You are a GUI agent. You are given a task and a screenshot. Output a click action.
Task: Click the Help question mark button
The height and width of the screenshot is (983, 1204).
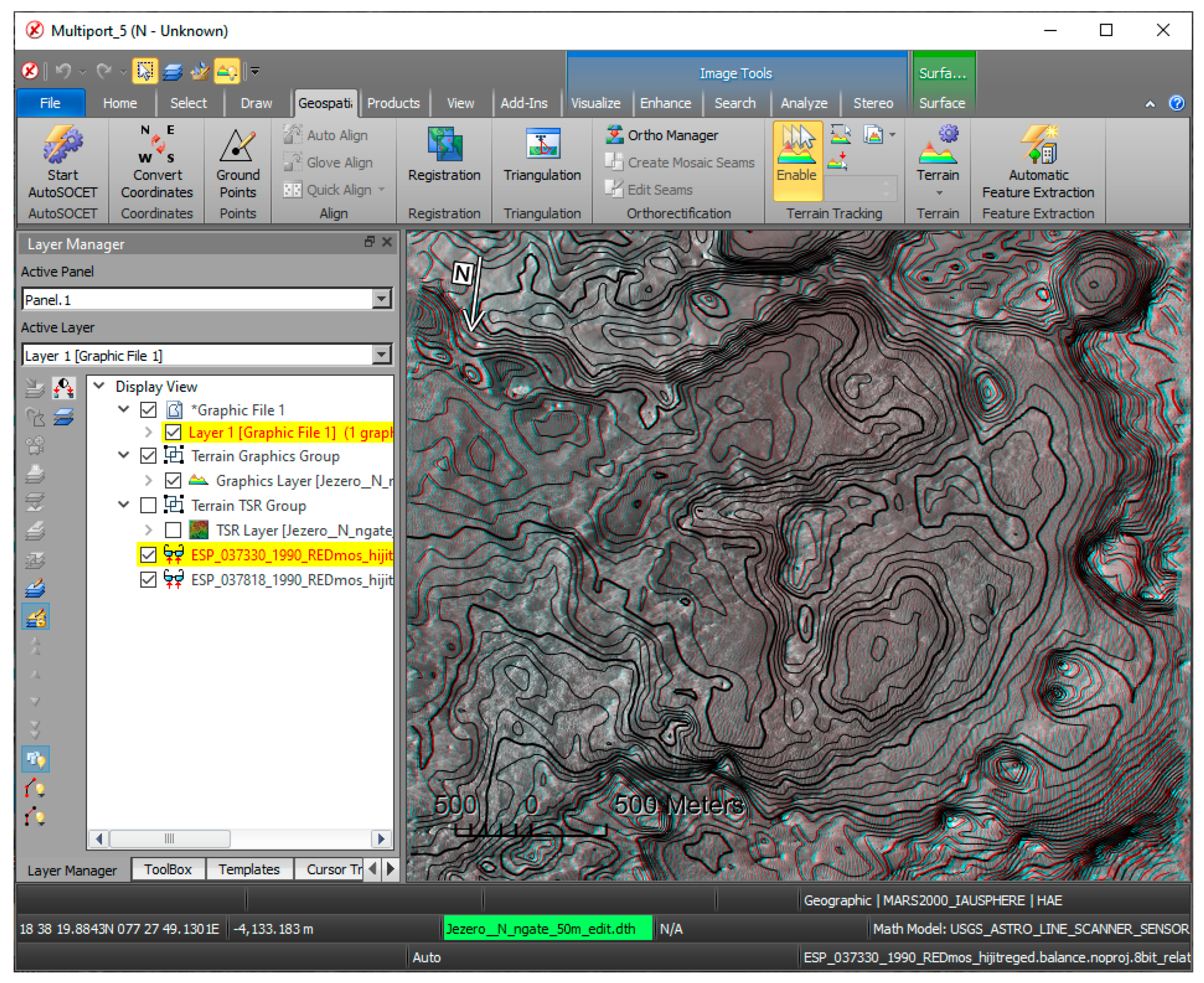pos(1177,103)
